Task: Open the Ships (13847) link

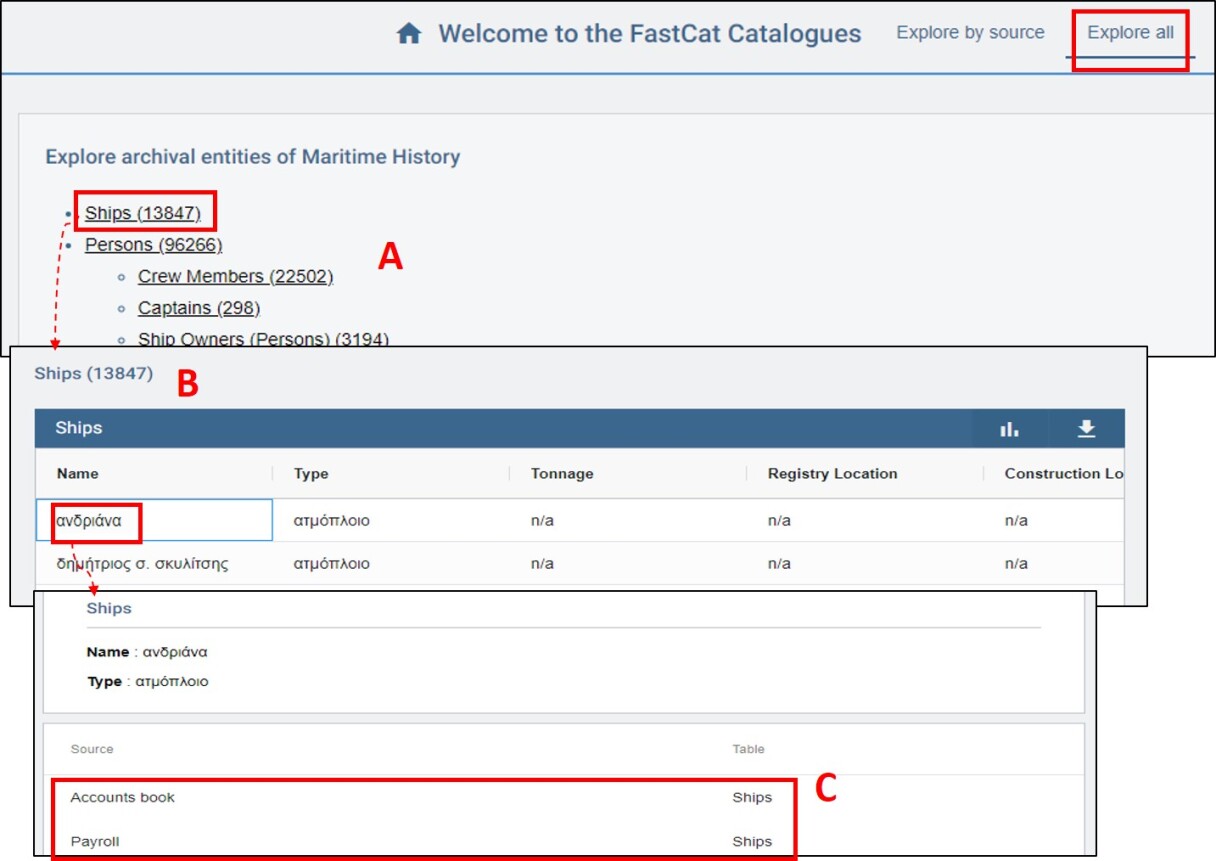Action: tap(143, 213)
